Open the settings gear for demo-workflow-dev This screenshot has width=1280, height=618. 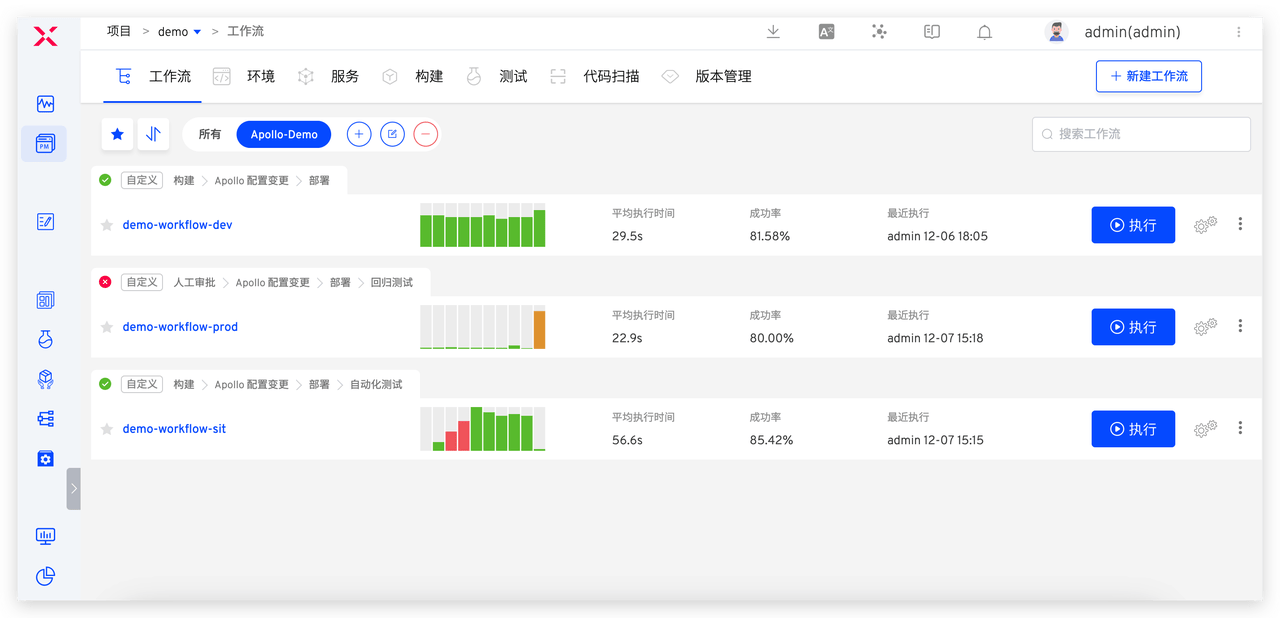click(x=1205, y=225)
